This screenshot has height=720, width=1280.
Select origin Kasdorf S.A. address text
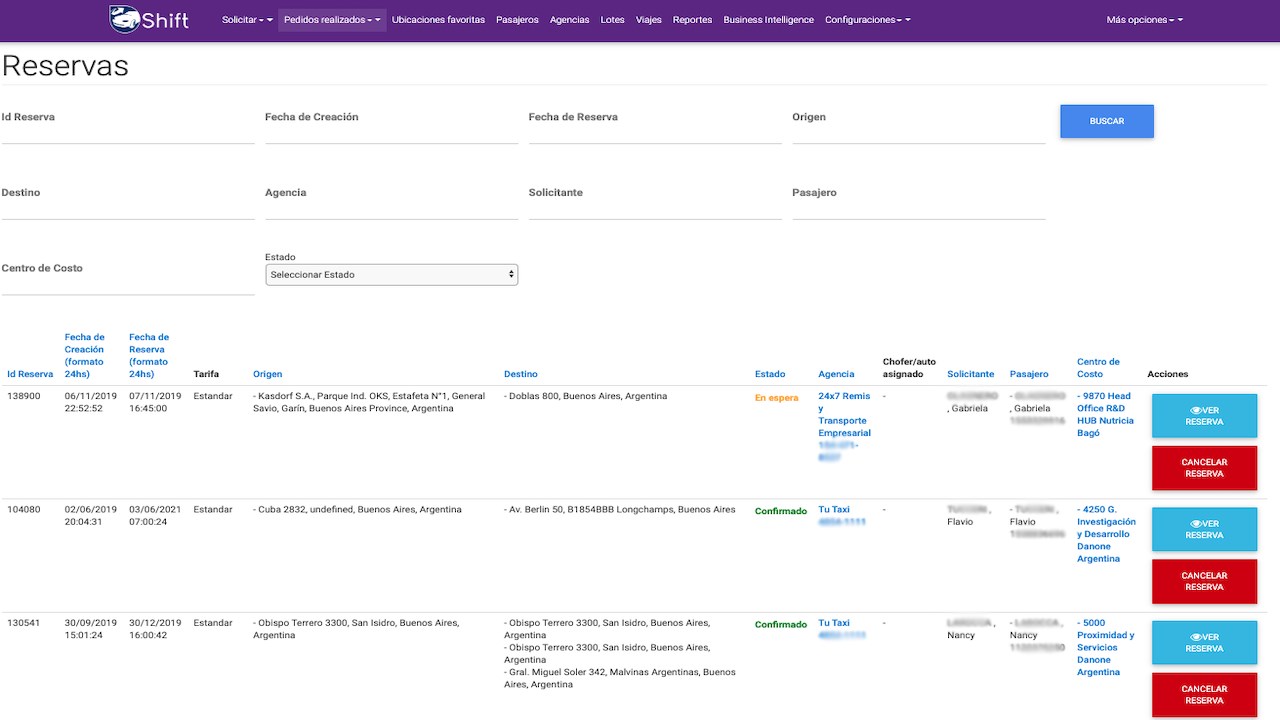click(369, 402)
